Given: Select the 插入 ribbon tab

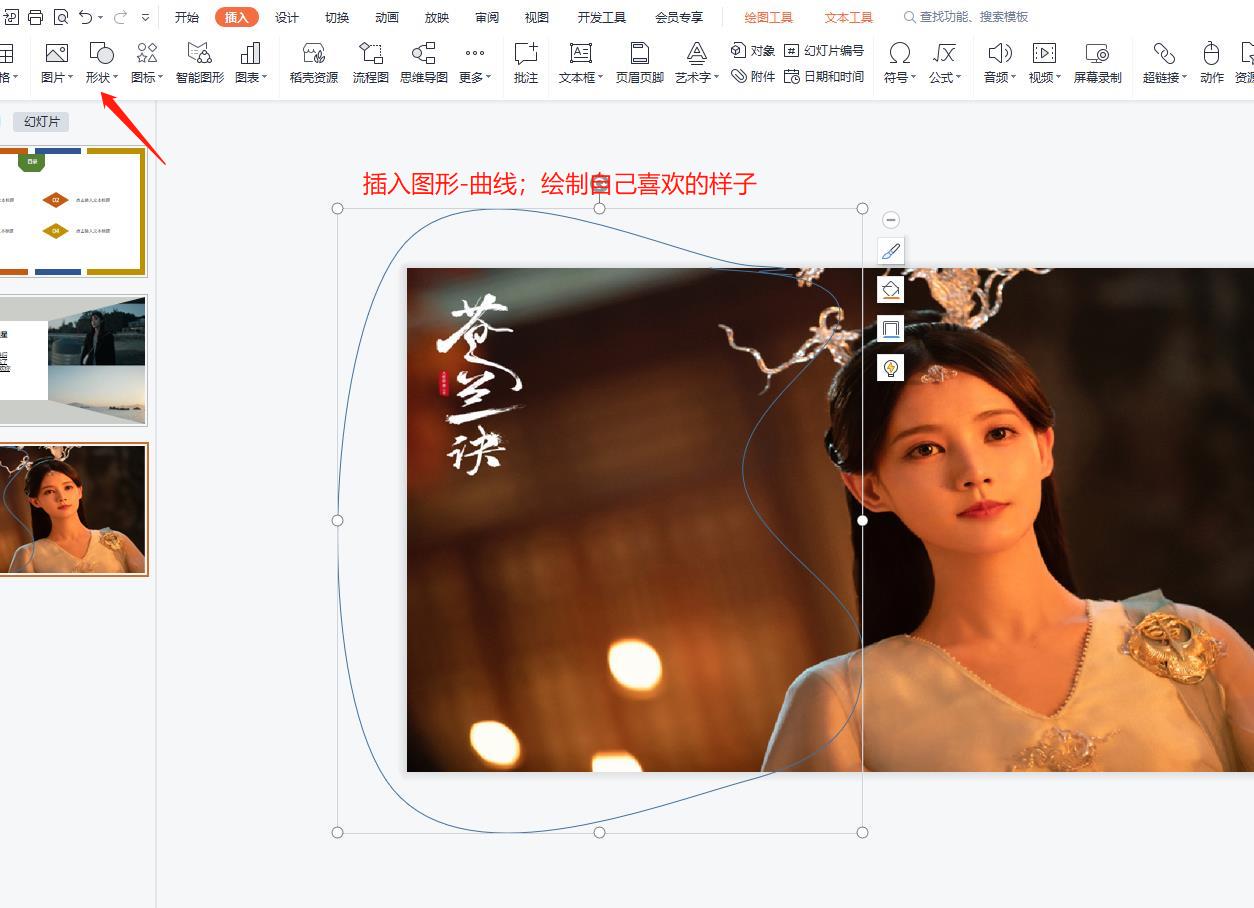Looking at the screenshot, I should click(237, 17).
